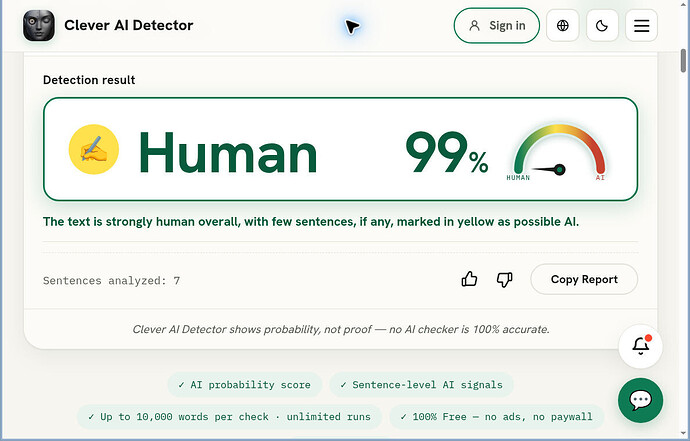Click the Sentence-level AI signals chip

(x=421, y=385)
